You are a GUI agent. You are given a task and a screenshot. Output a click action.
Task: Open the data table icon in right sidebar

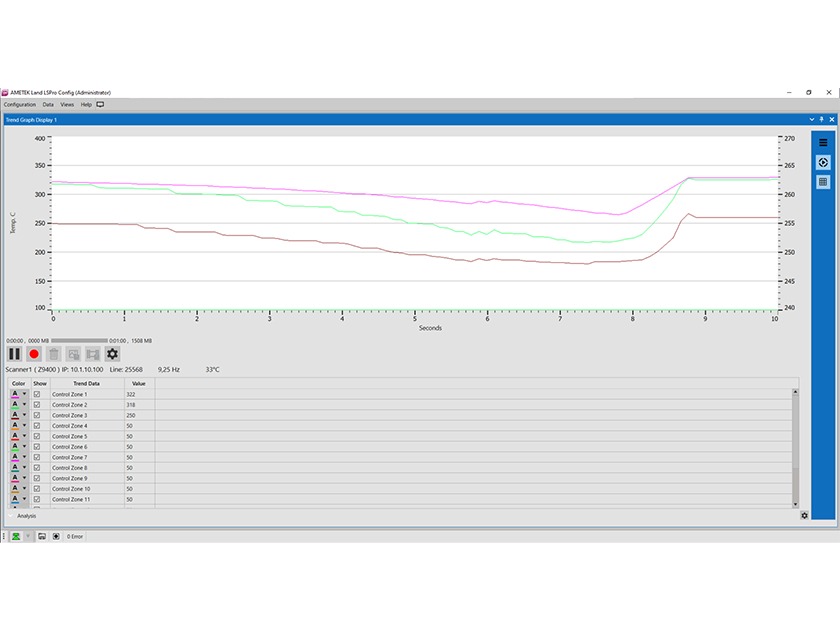(x=822, y=181)
